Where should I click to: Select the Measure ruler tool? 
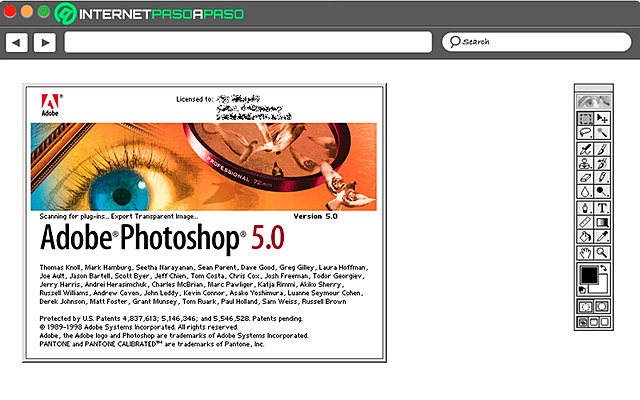tap(585, 222)
